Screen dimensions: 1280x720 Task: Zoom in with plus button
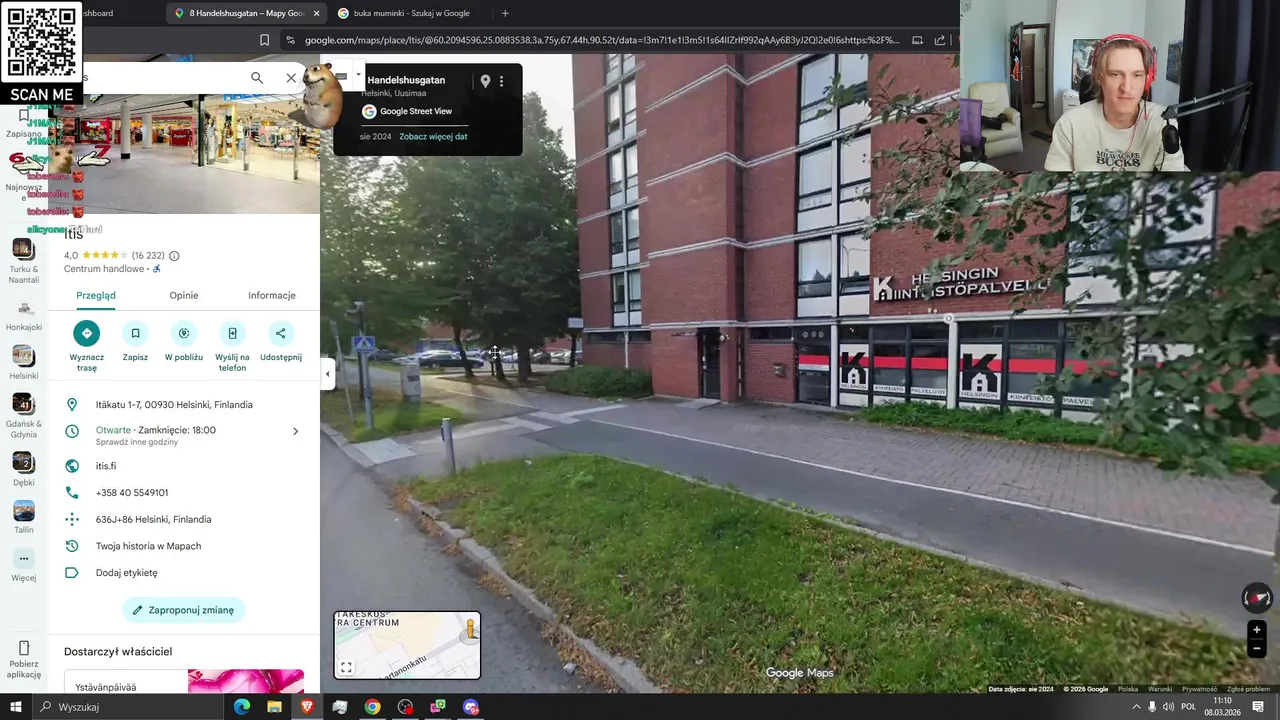pos(1257,630)
